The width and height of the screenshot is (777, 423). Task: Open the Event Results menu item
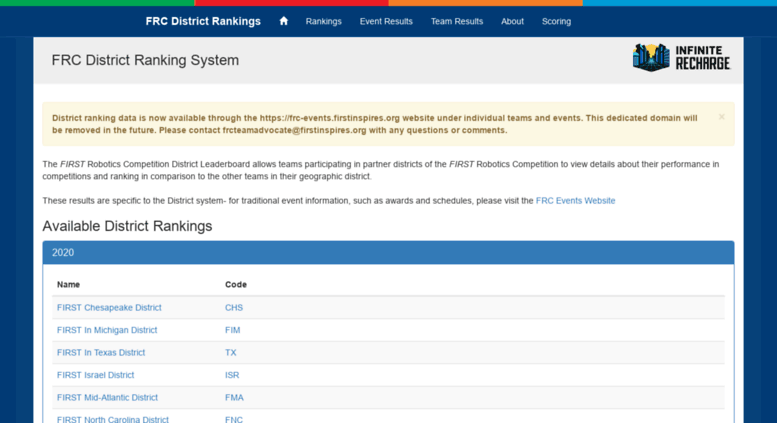pyautogui.click(x=386, y=21)
